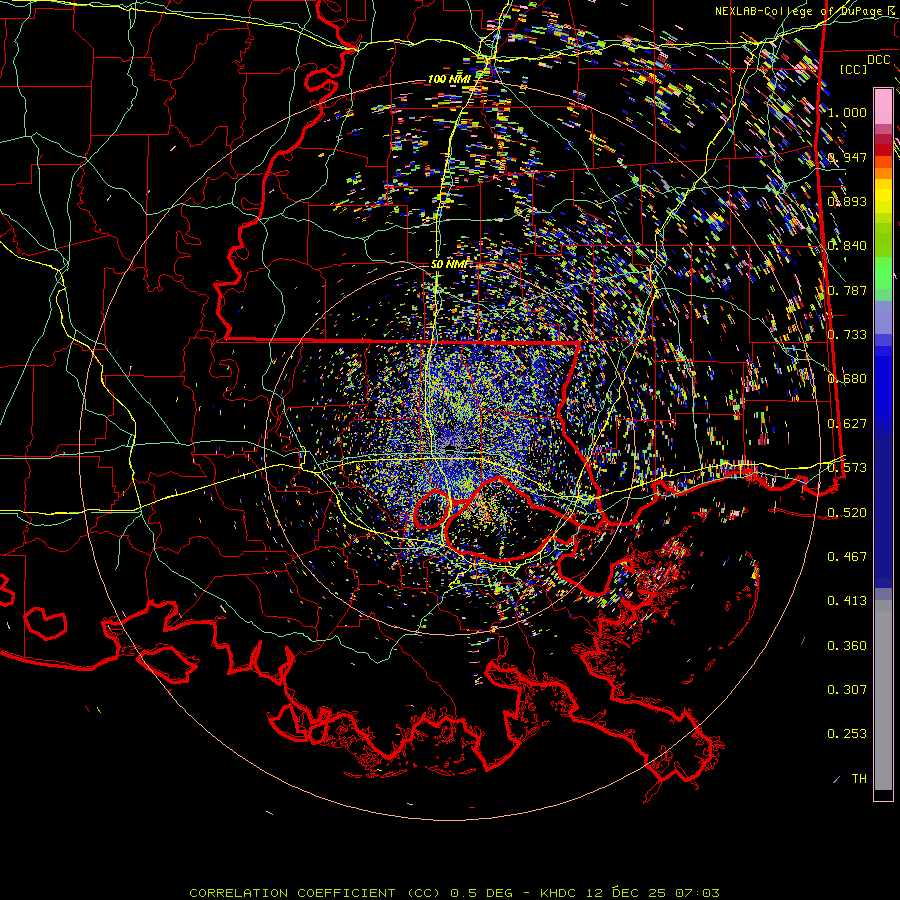
Task: Click the 0.360 color scale value
Action: pyautogui.click(x=847, y=646)
